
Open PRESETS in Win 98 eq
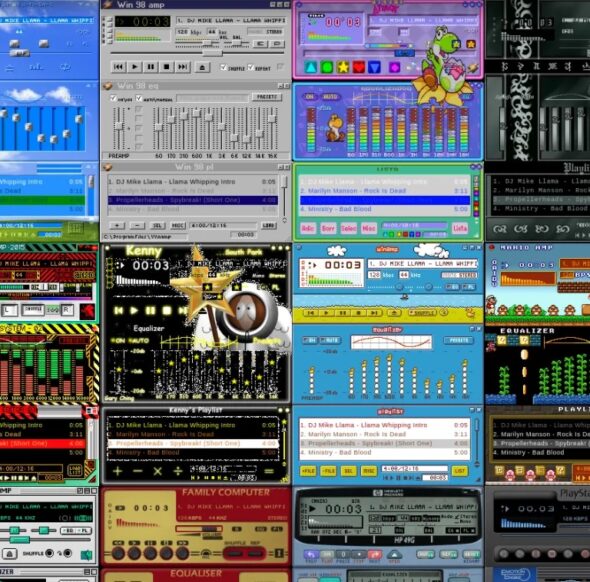point(267,97)
